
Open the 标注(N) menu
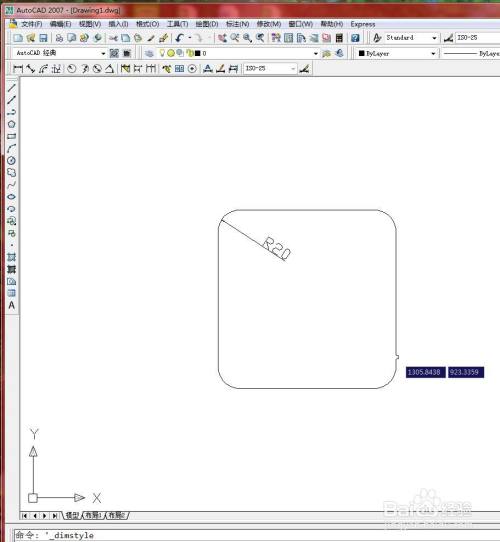point(238,24)
